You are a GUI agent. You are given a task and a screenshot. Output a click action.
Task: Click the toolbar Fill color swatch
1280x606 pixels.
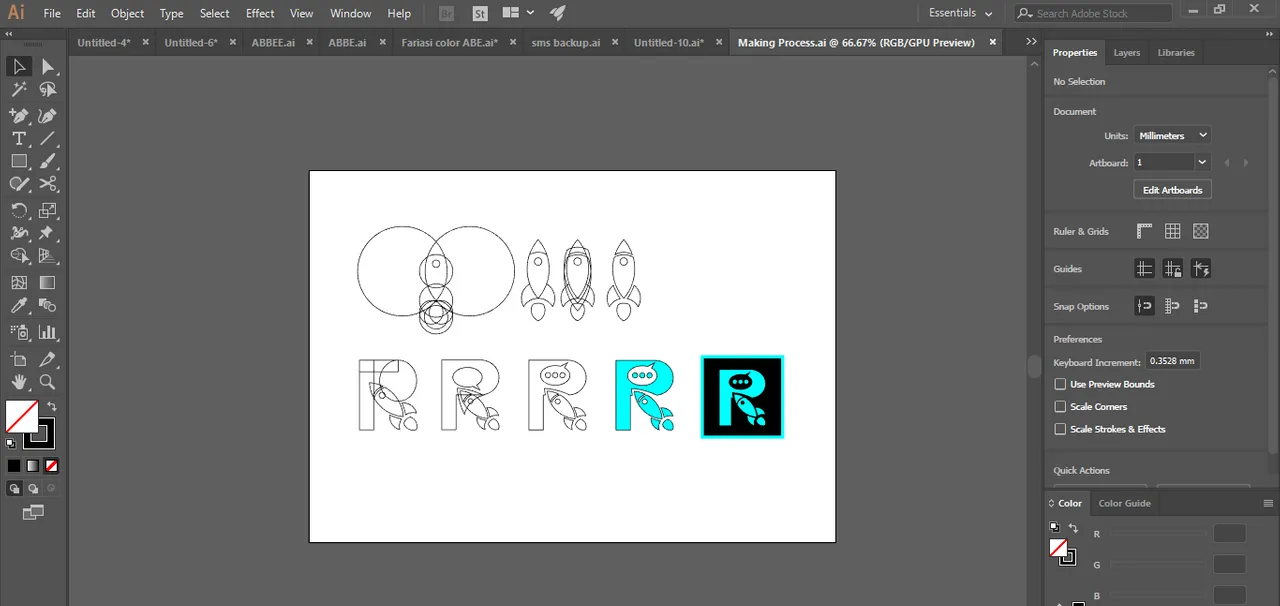(22, 416)
